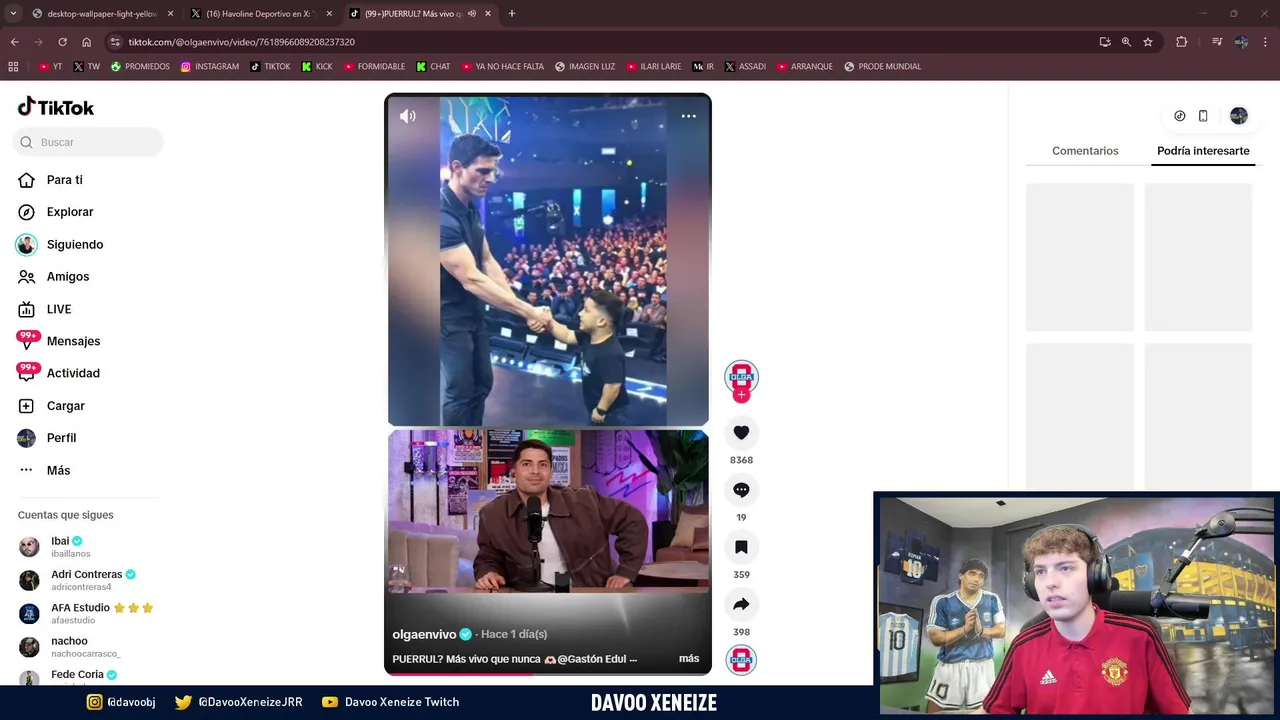Open the INSTAGRAM bookmark
Image resolution: width=1280 pixels, height=720 pixels.
[x=210, y=67]
